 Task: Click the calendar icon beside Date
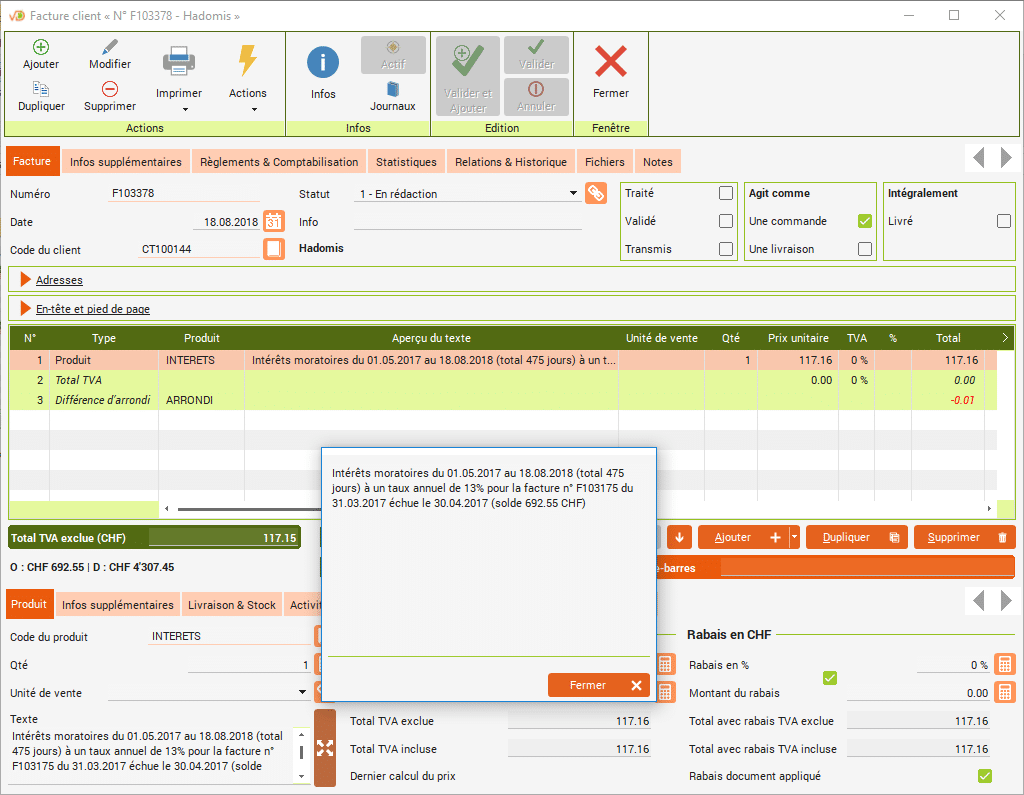274,222
